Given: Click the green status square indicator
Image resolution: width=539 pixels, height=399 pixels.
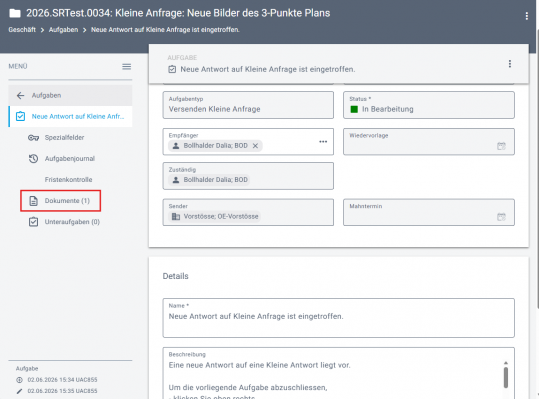Looking at the screenshot, I should (x=354, y=109).
